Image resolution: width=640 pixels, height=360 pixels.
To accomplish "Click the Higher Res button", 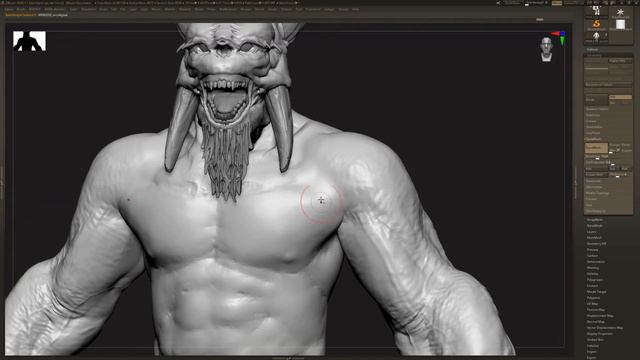I will pos(620,61).
